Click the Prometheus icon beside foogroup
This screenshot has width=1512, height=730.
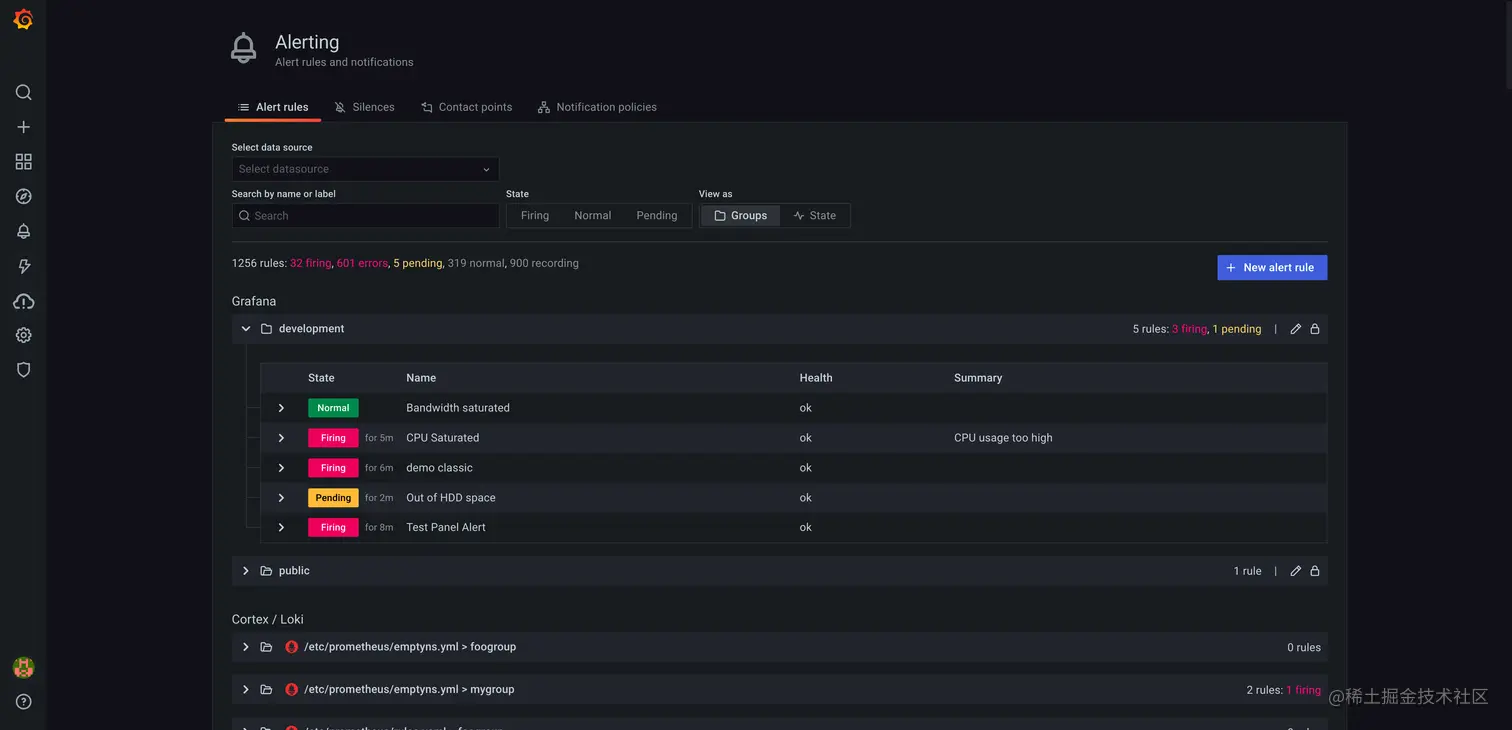[292, 647]
